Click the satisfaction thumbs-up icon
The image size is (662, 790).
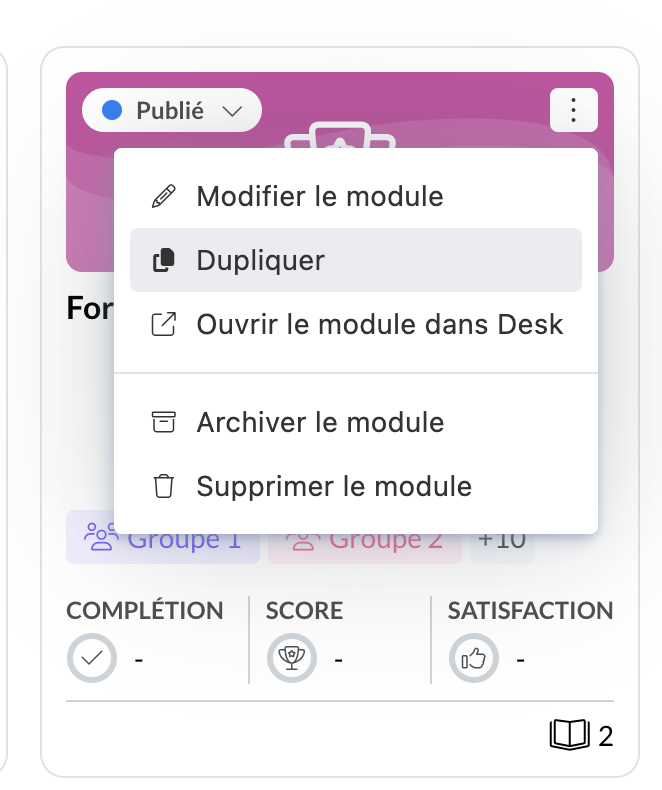coord(473,659)
